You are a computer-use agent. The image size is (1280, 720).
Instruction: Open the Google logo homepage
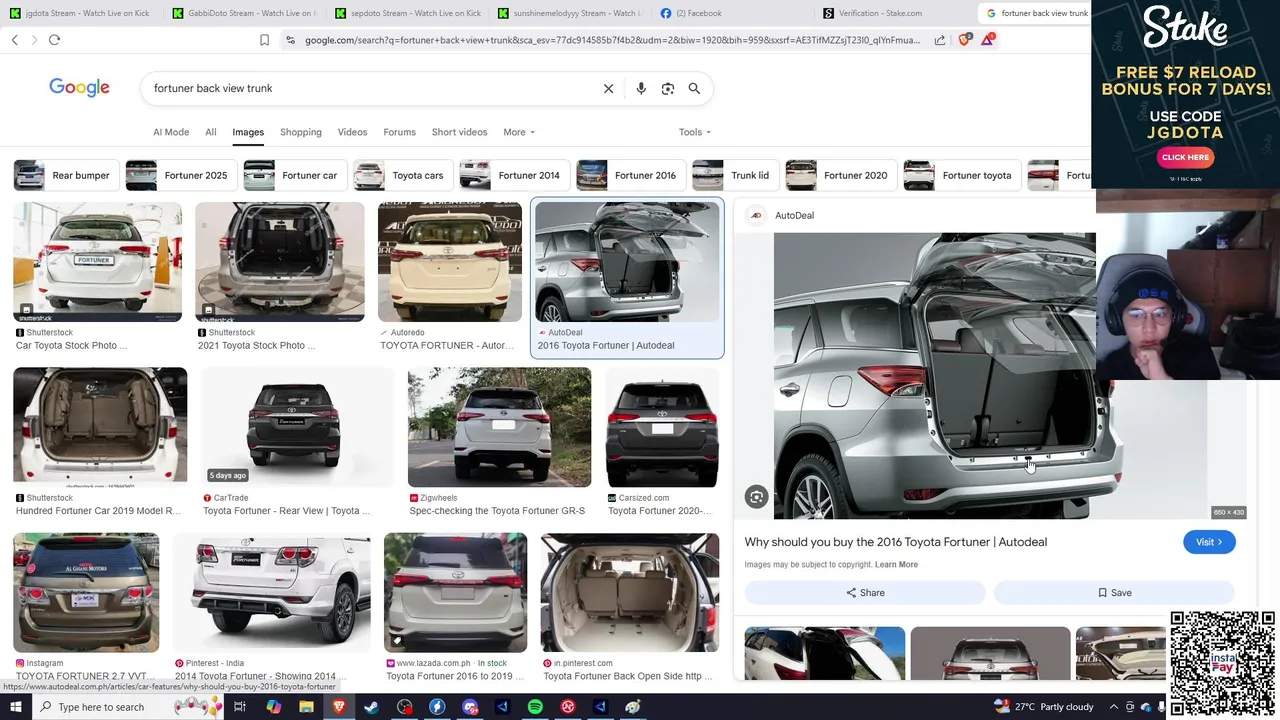79,88
